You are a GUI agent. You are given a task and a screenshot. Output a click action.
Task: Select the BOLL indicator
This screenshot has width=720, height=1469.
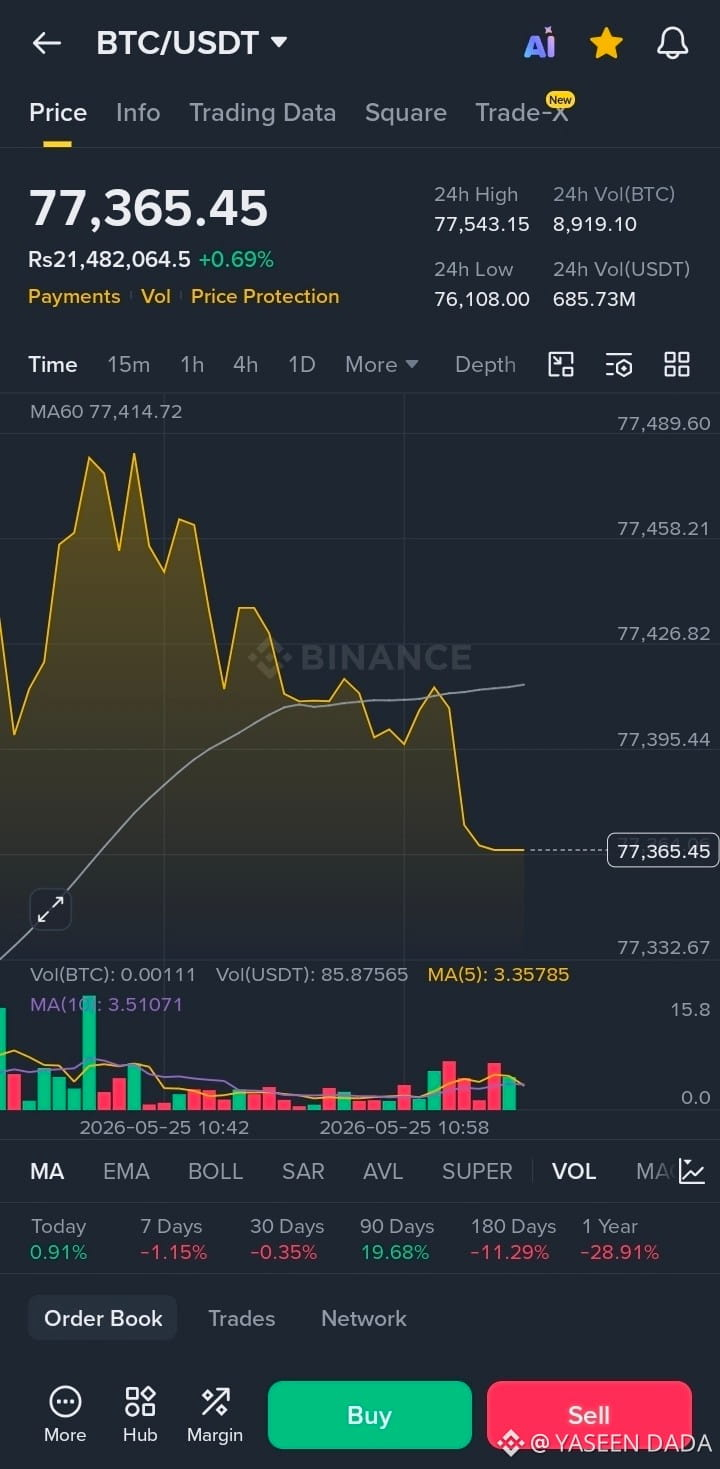pos(215,1171)
